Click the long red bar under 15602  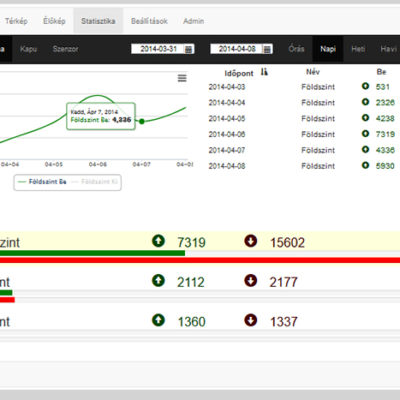coord(200,260)
